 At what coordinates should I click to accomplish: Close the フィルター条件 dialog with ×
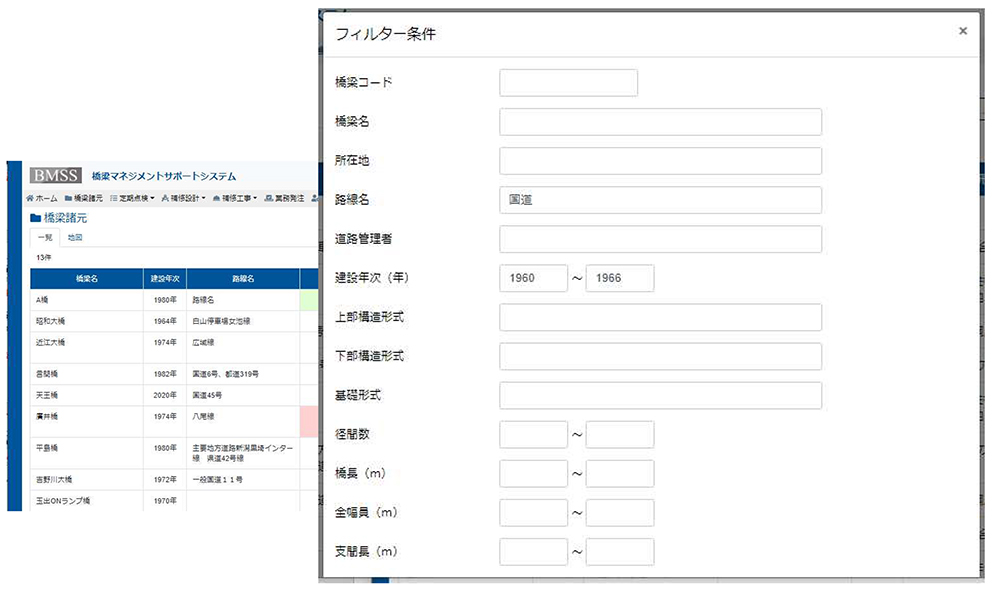point(963,32)
